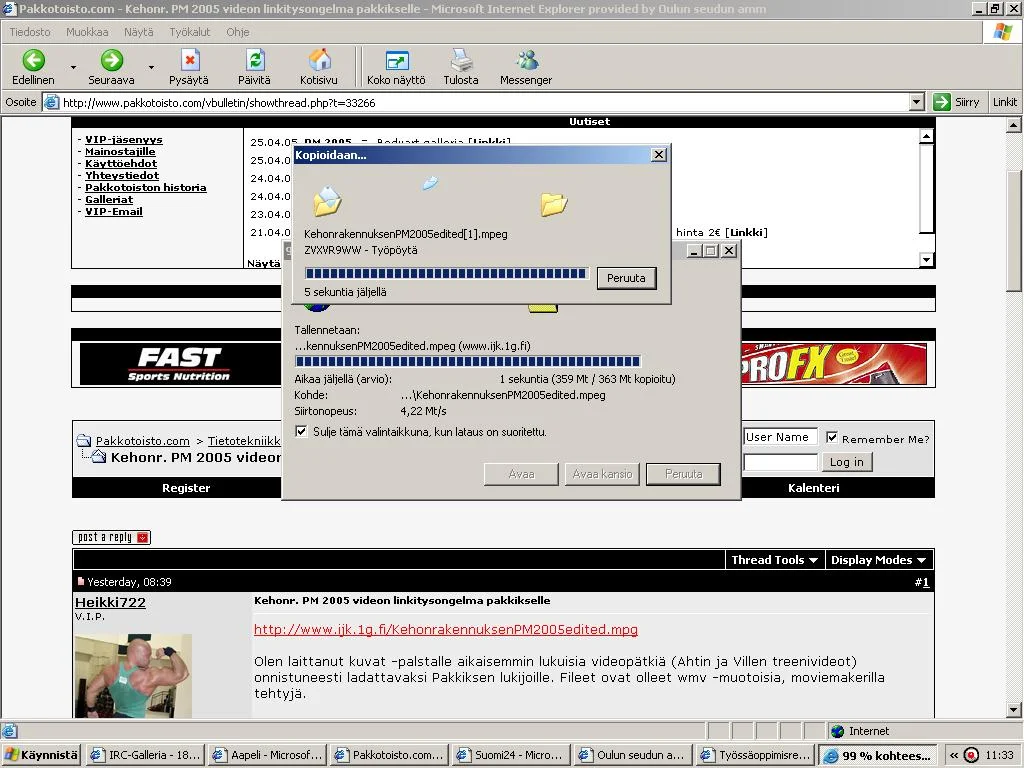Open the Display Modes dropdown
Viewport: 1024px width, 768px height.
click(x=878, y=560)
